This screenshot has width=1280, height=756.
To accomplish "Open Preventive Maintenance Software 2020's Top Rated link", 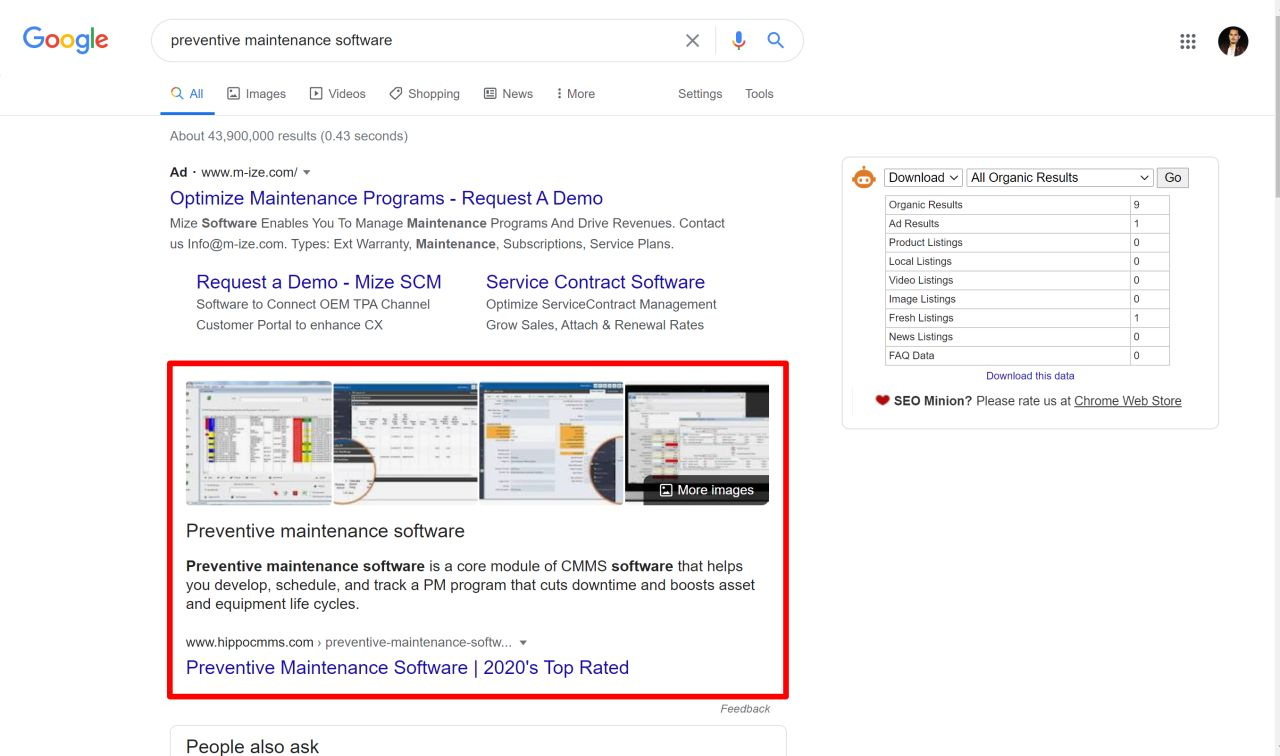I will tap(407, 667).
